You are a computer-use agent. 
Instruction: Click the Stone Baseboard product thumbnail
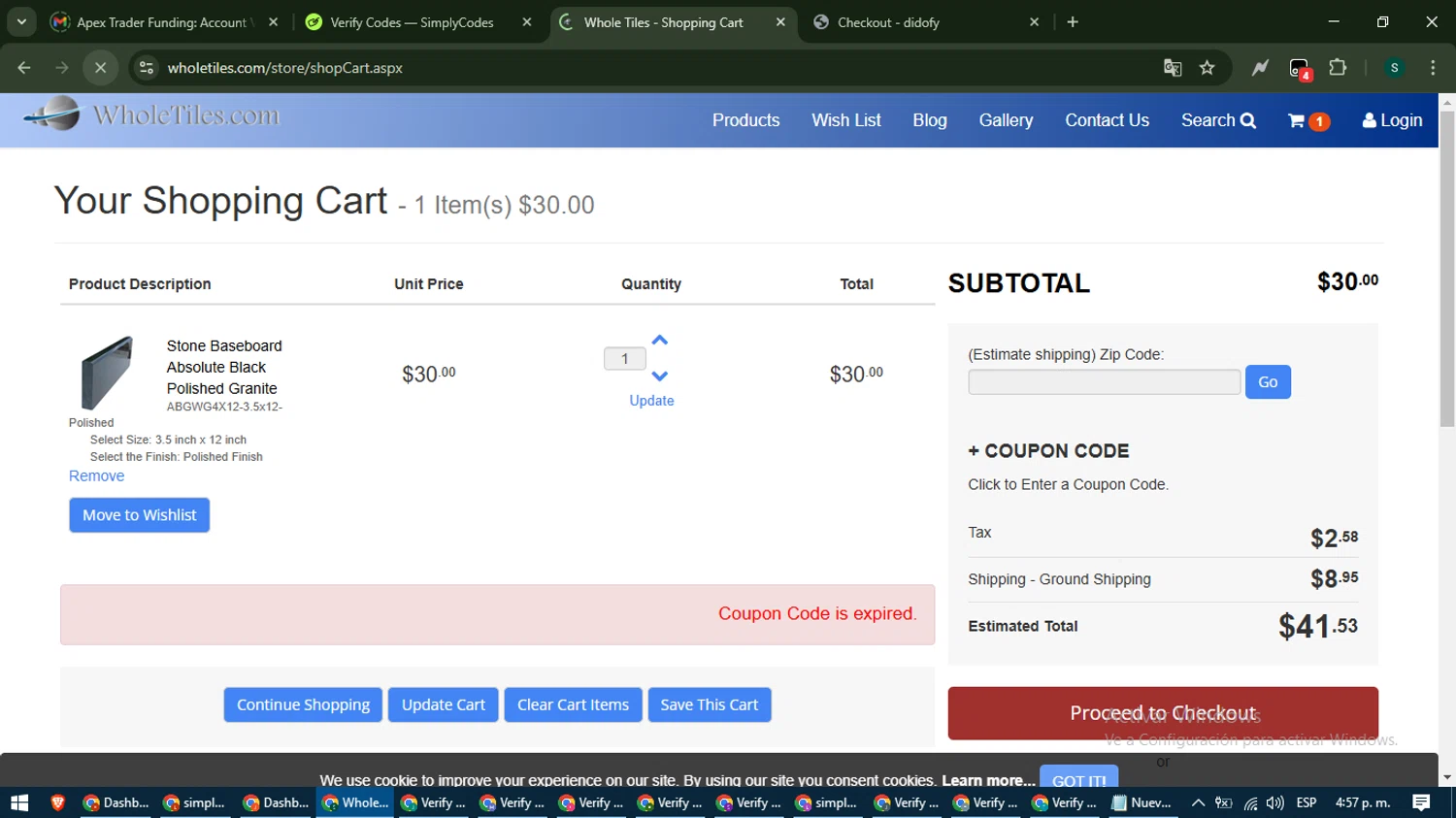107,374
